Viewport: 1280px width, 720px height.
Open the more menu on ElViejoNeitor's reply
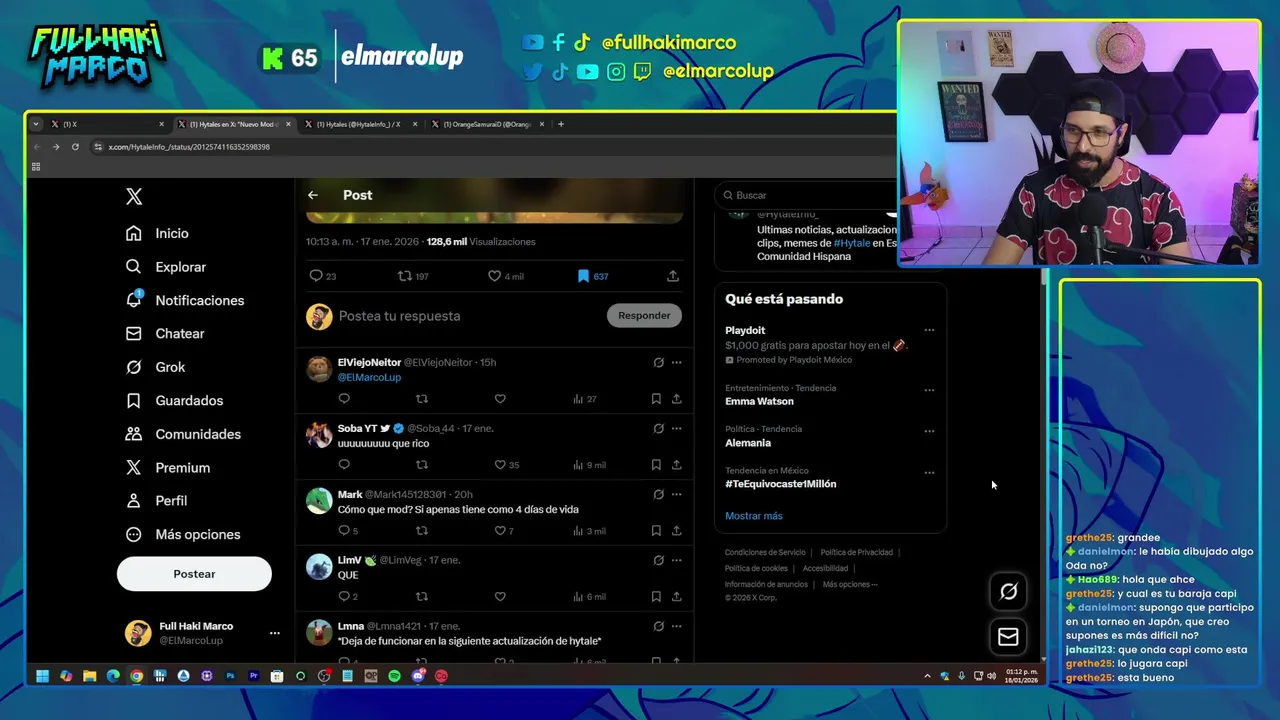point(677,363)
